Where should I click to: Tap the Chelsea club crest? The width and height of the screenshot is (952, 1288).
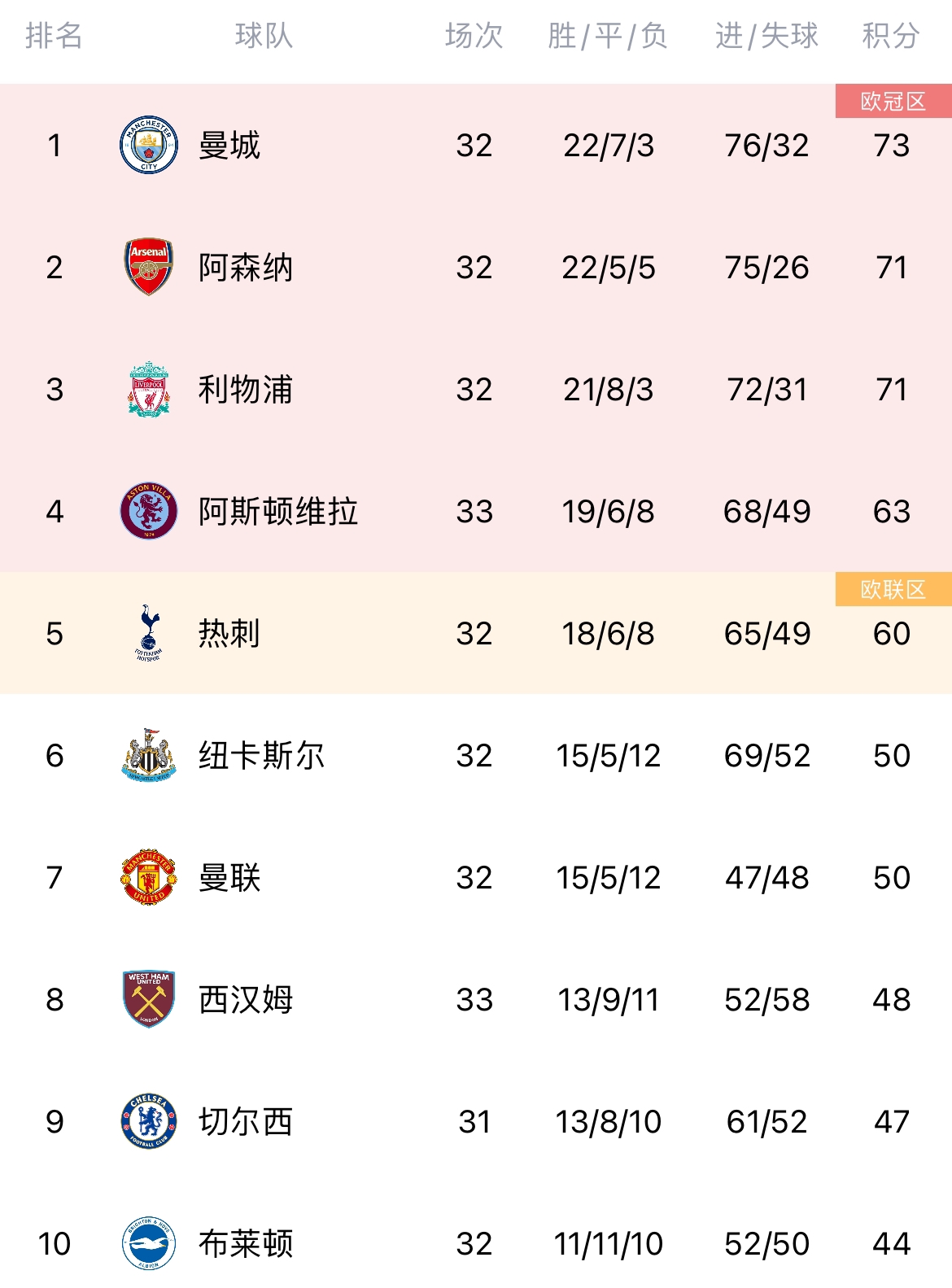(x=149, y=1121)
